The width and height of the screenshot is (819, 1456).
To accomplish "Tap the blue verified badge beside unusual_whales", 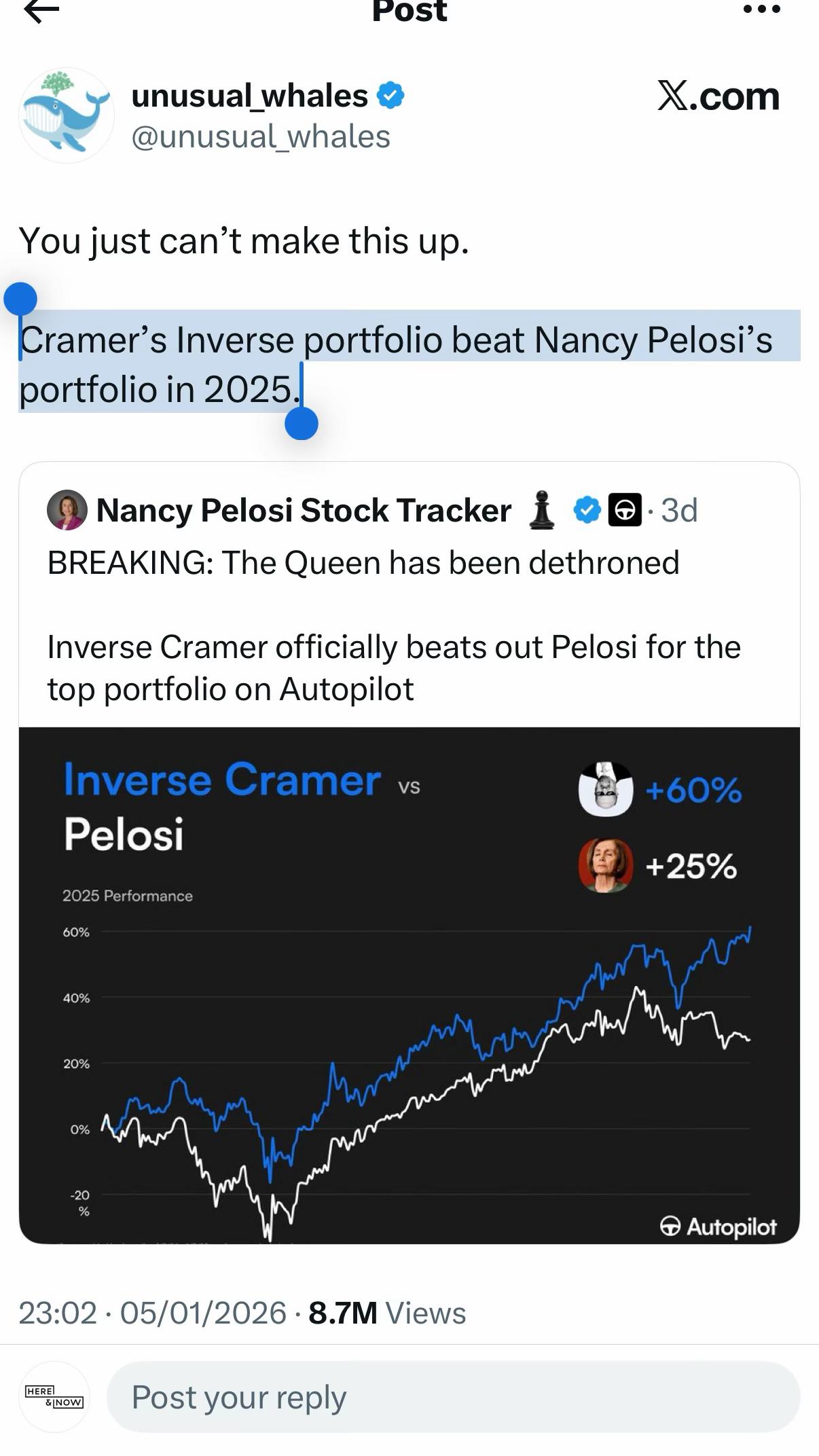I will click(390, 96).
